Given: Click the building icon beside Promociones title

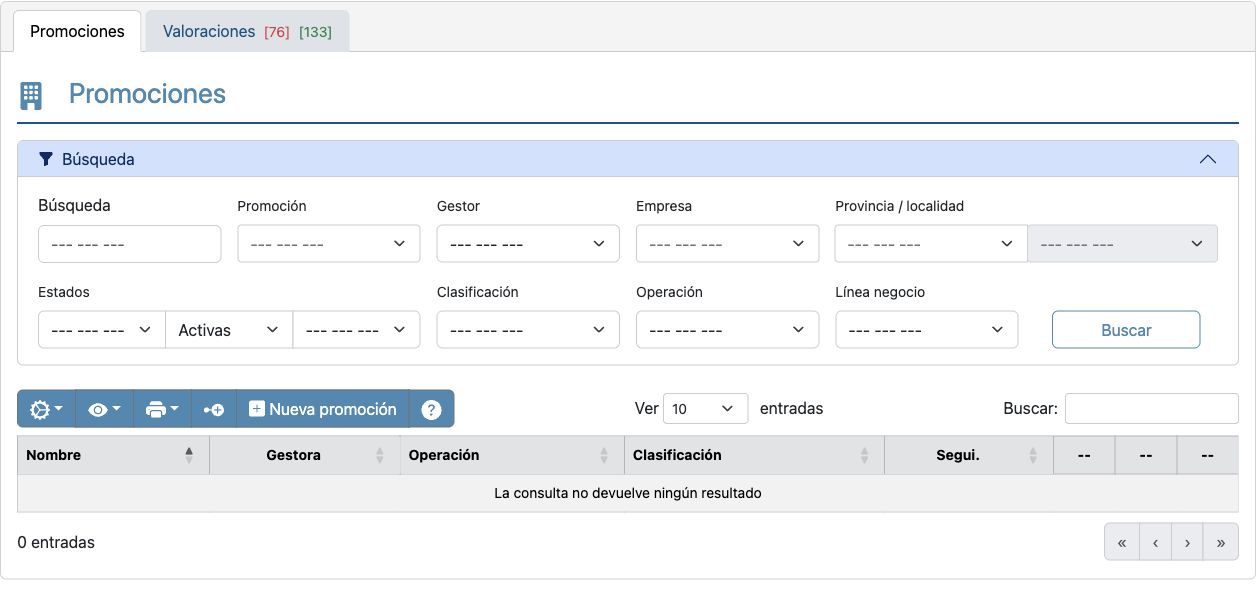Looking at the screenshot, I should (31, 95).
